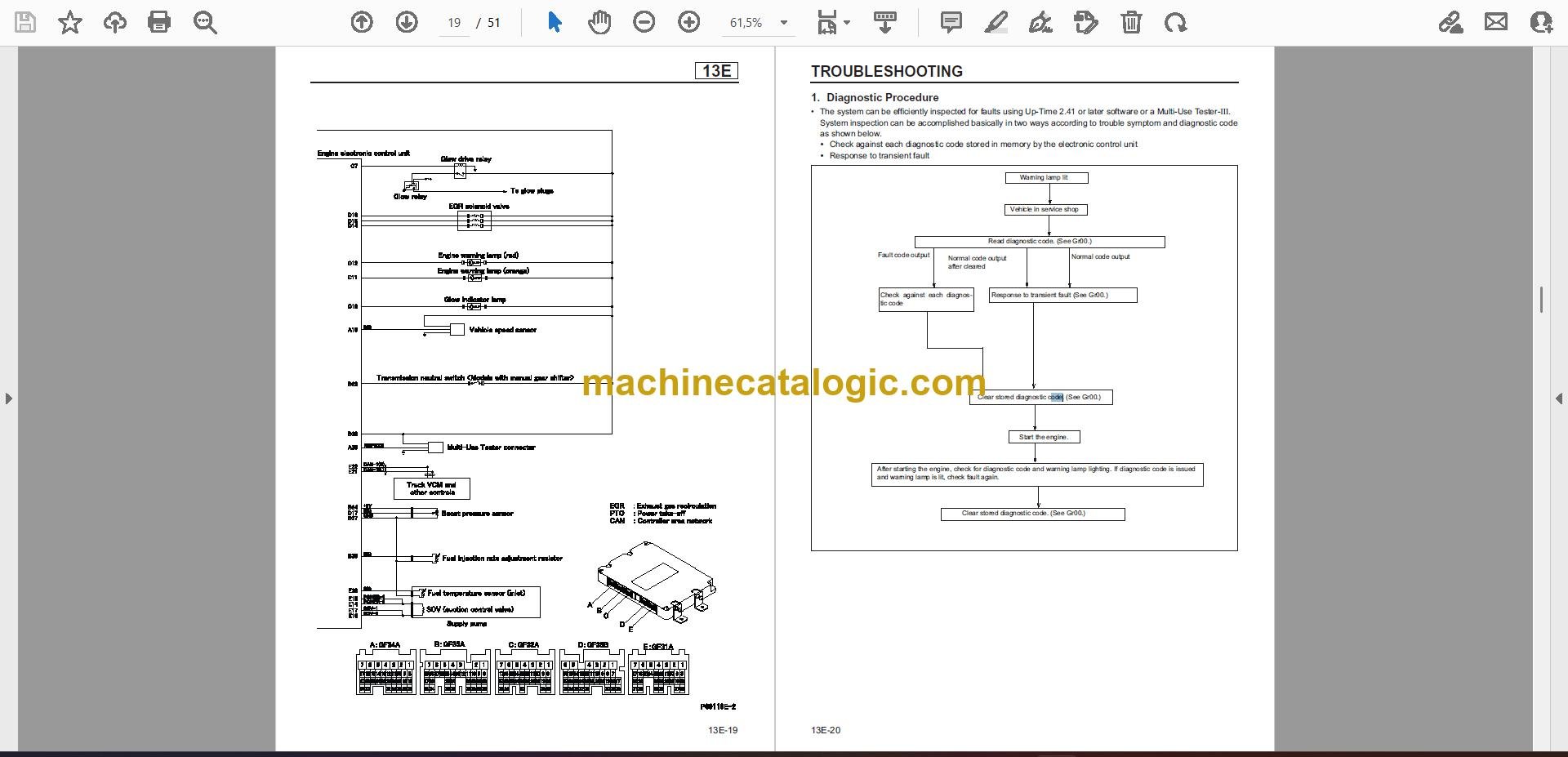This screenshot has height=757, width=1568.
Task: Click the 'E: GF31A' connector label
Action: [658, 647]
